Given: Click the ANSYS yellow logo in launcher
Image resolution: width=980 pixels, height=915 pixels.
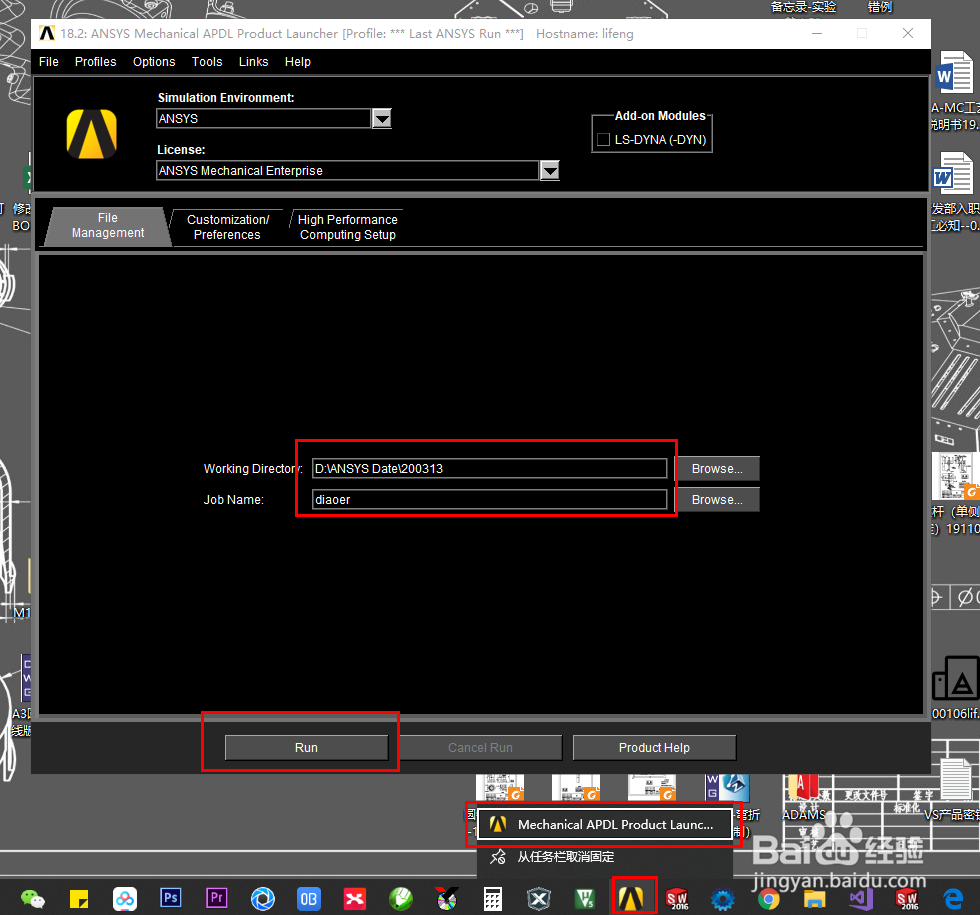Looking at the screenshot, I should (92, 134).
